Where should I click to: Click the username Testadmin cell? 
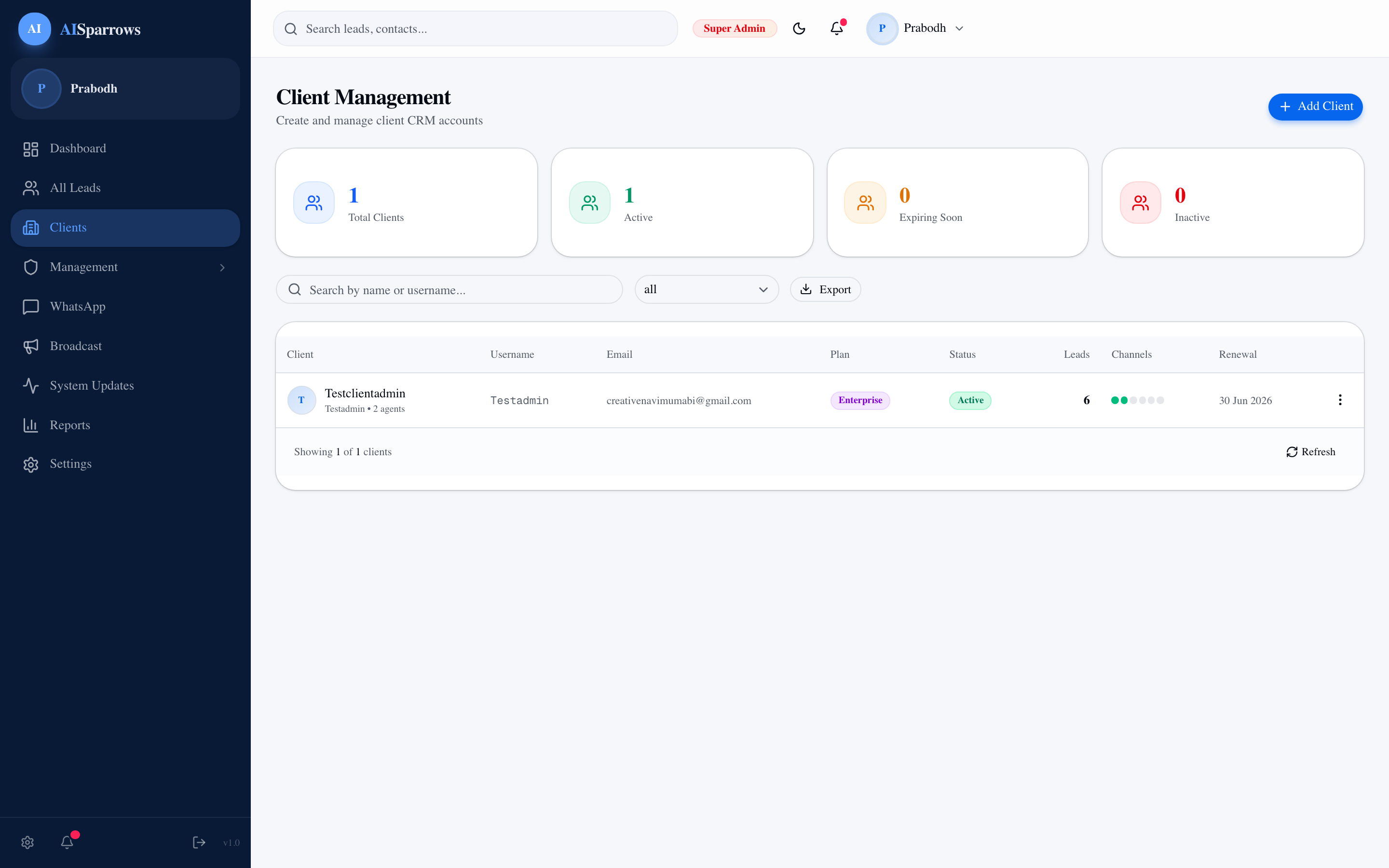[x=519, y=401]
